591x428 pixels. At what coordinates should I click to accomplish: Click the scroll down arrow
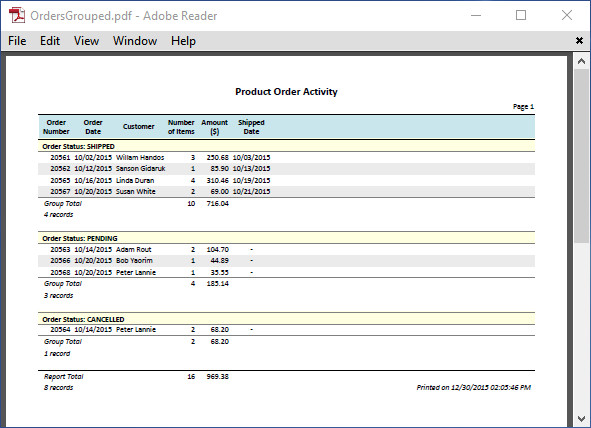point(581,419)
